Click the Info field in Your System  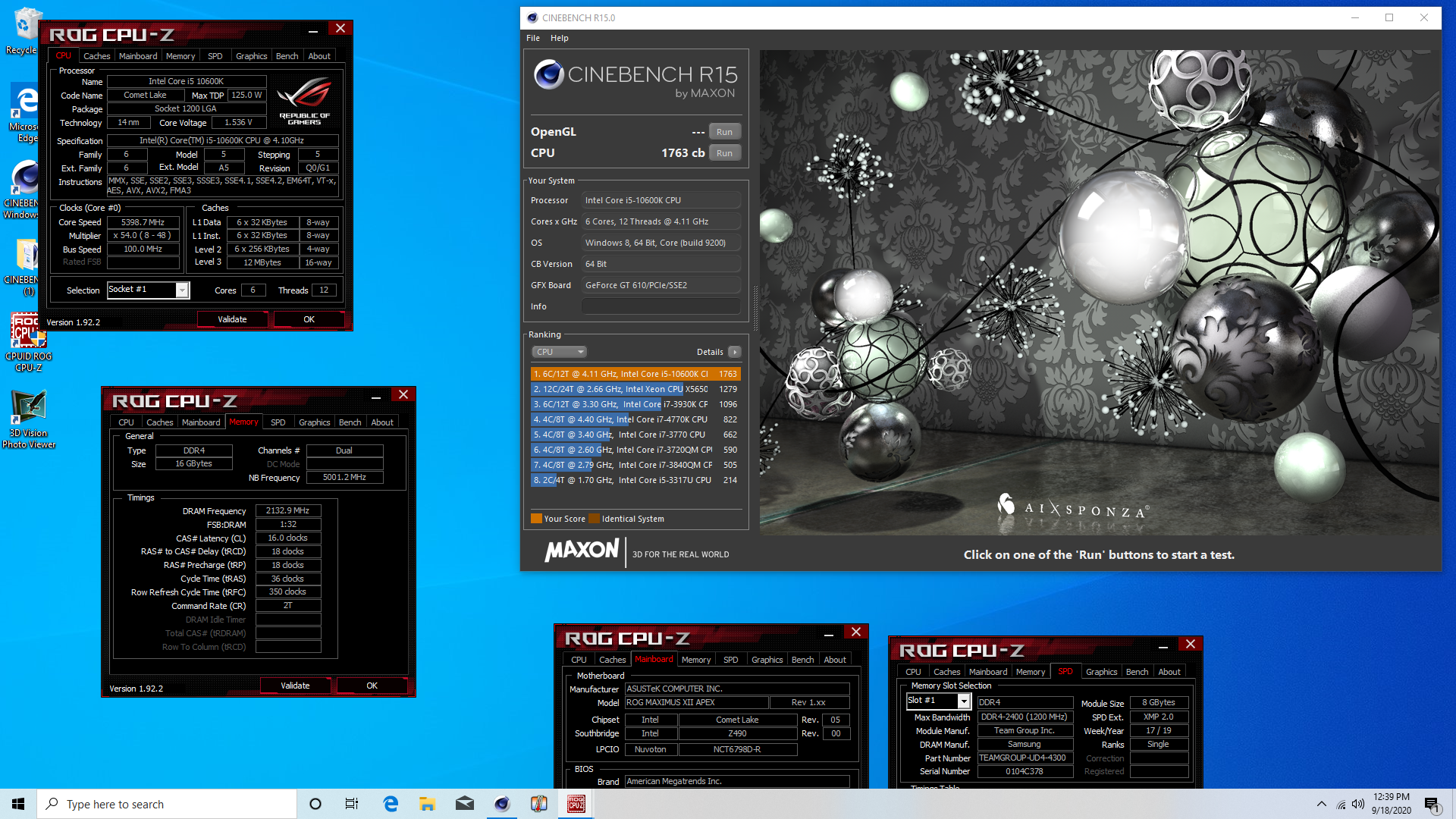pyautogui.click(x=661, y=306)
